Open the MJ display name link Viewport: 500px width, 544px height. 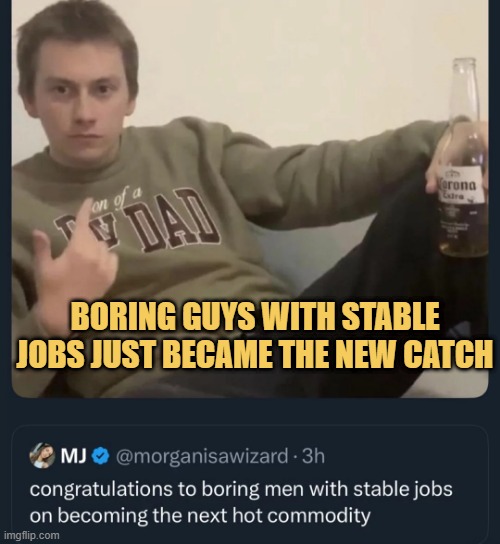pos(73,456)
